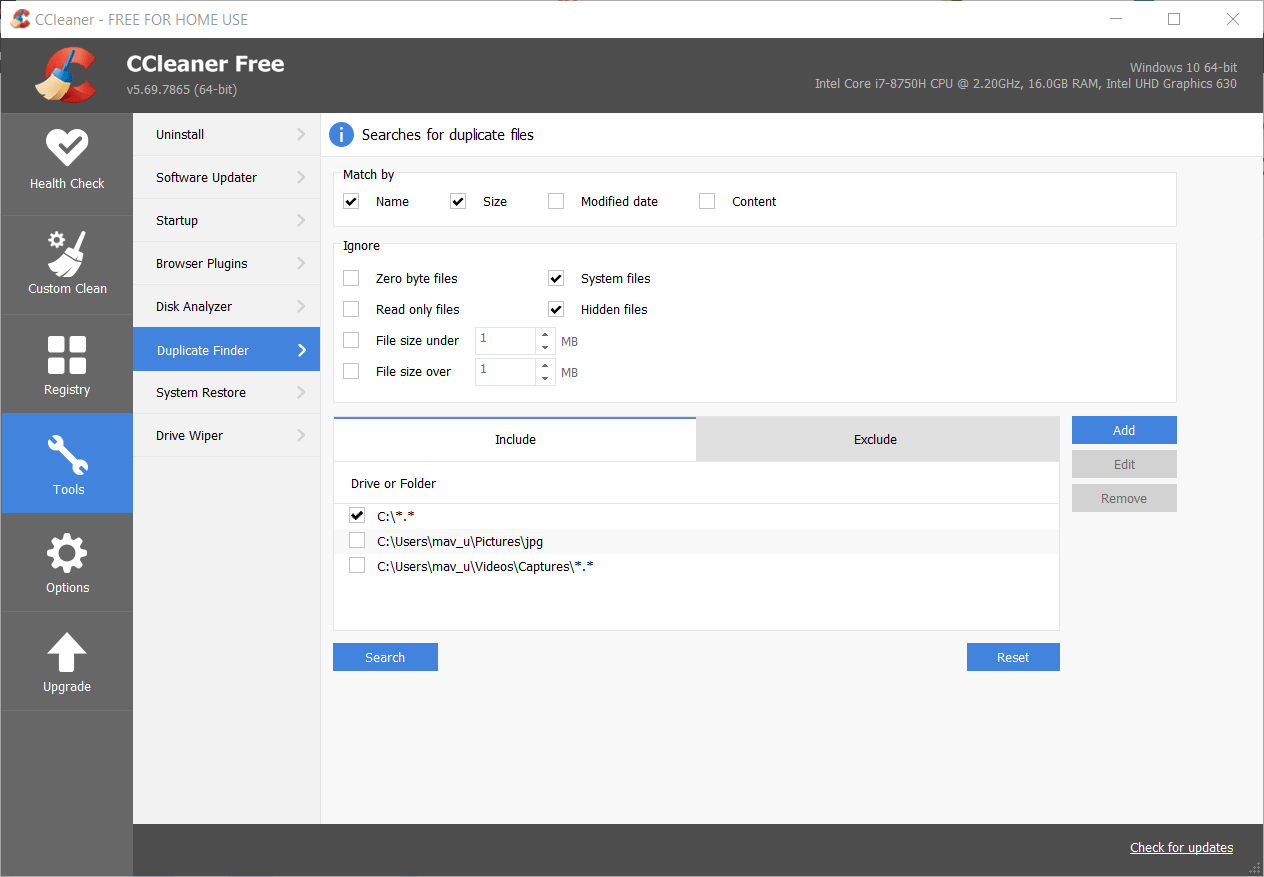Switch to Include tab
The width and height of the screenshot is (1264, 877).
click(x=515, y=439)
